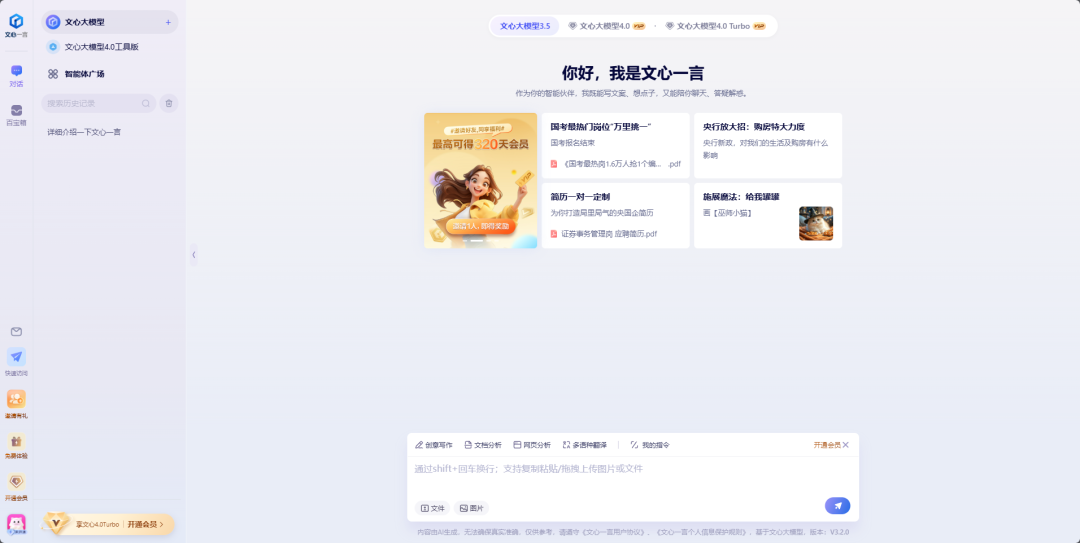Click PDF icon beside 国考最热岗 file
The image size is (1080, 543).
554,164
